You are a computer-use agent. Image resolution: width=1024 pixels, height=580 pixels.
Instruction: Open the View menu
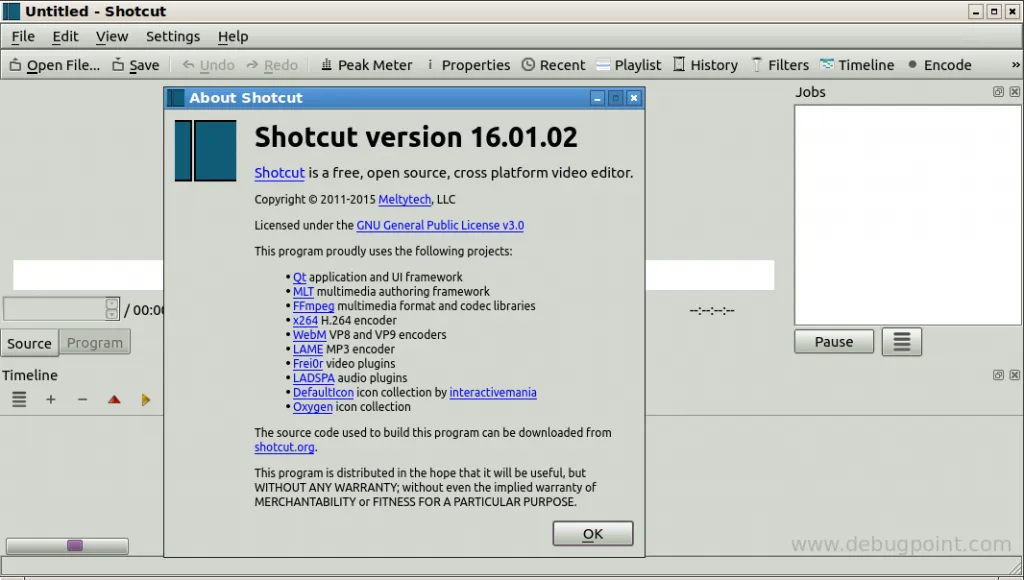point(112,37)
